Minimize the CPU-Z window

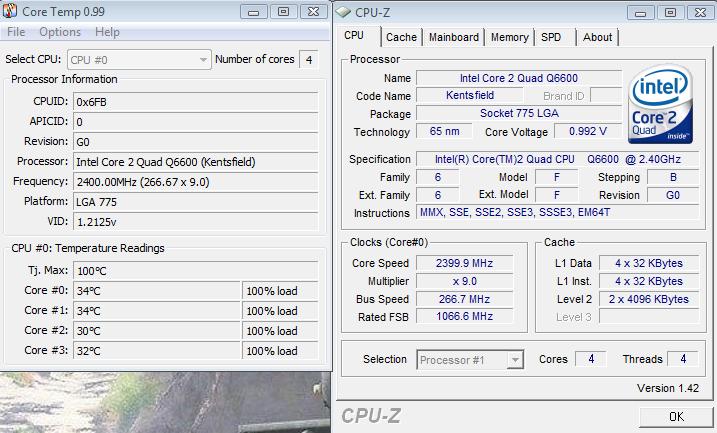coord(641,13)
